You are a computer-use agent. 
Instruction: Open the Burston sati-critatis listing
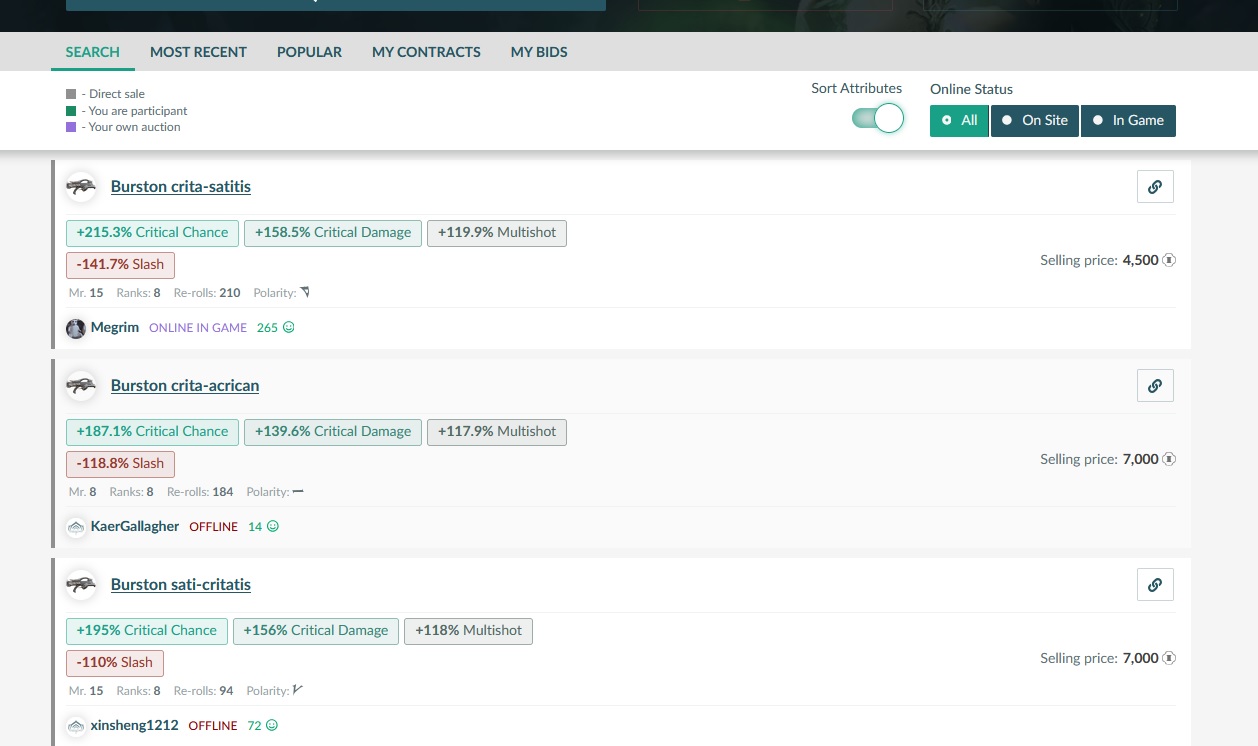coord(181,585)
